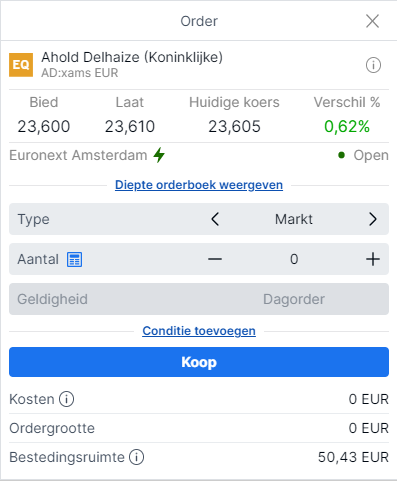Decrease Aantal with the minus button
The width and height of the screenshot is (397, 481).
point(215,259)
